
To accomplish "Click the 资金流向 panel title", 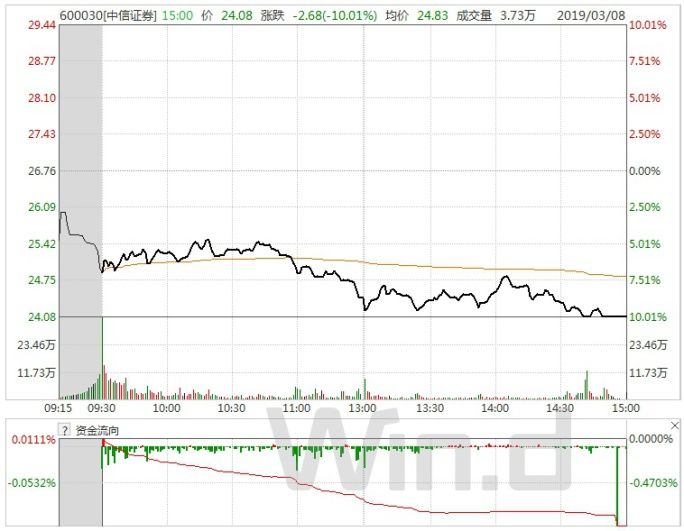I will (97, 431).
